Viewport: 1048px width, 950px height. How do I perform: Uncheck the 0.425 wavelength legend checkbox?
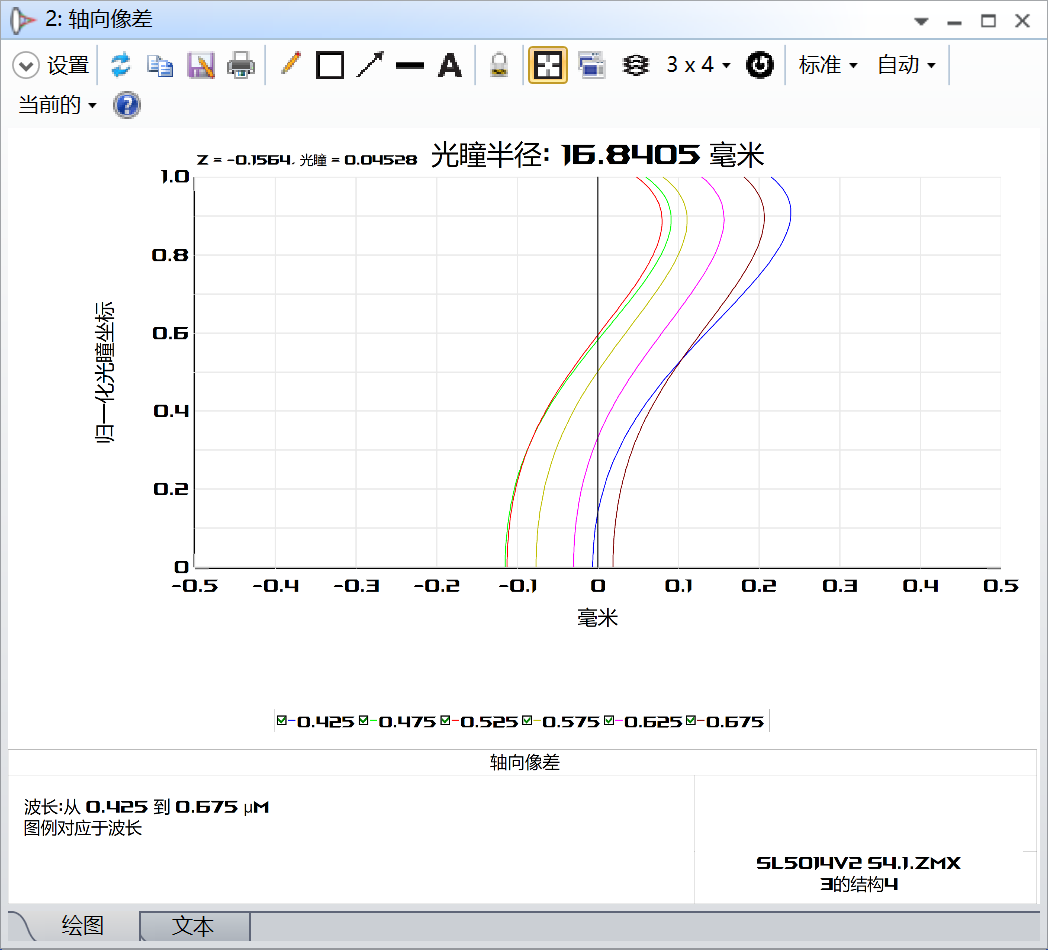pyautogui.click(x=281, y=720)
